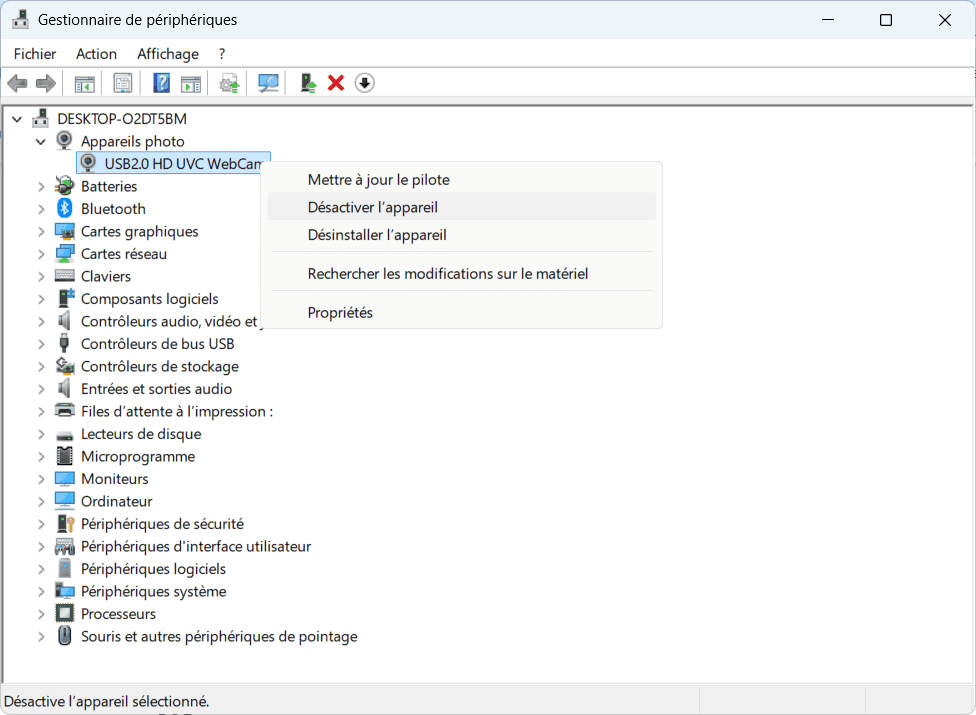Open the Fichier menu
This screenshot has width=976, height=715.
point(35,54)
